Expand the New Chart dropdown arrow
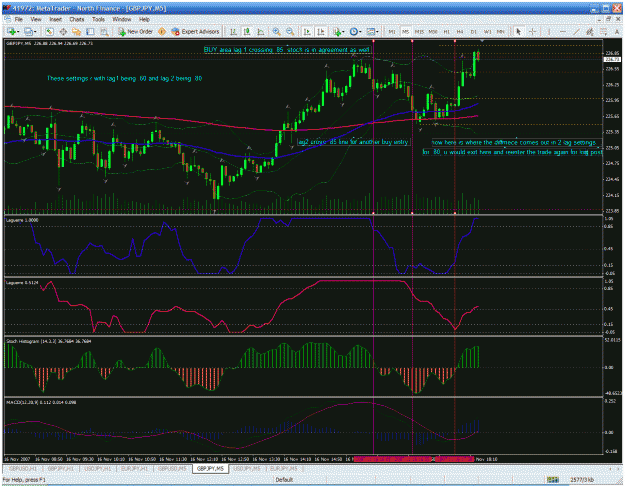Viewport: 625px width, 486px height. click(x=18, y=32)
